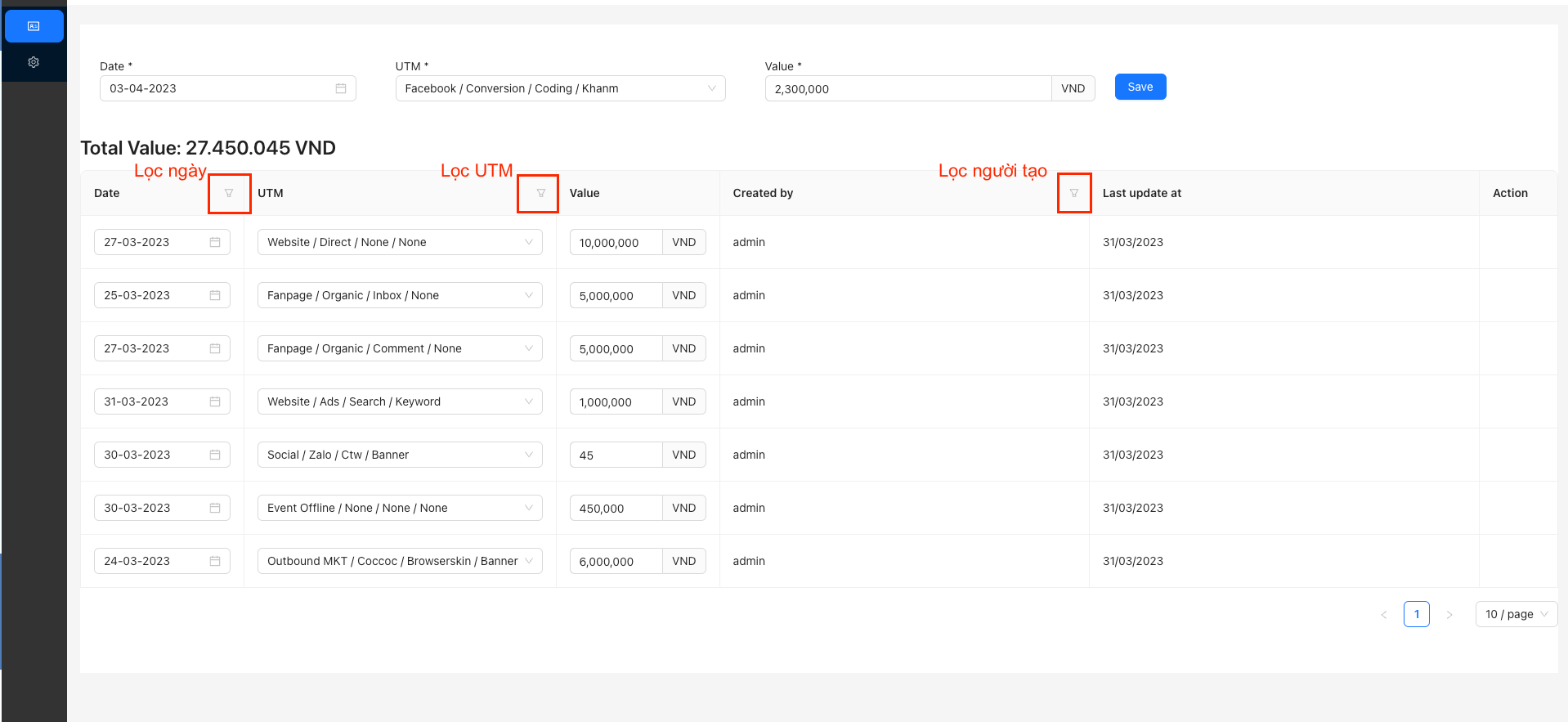
Task: Click the next page arrow
Action: click(1449, 615)
